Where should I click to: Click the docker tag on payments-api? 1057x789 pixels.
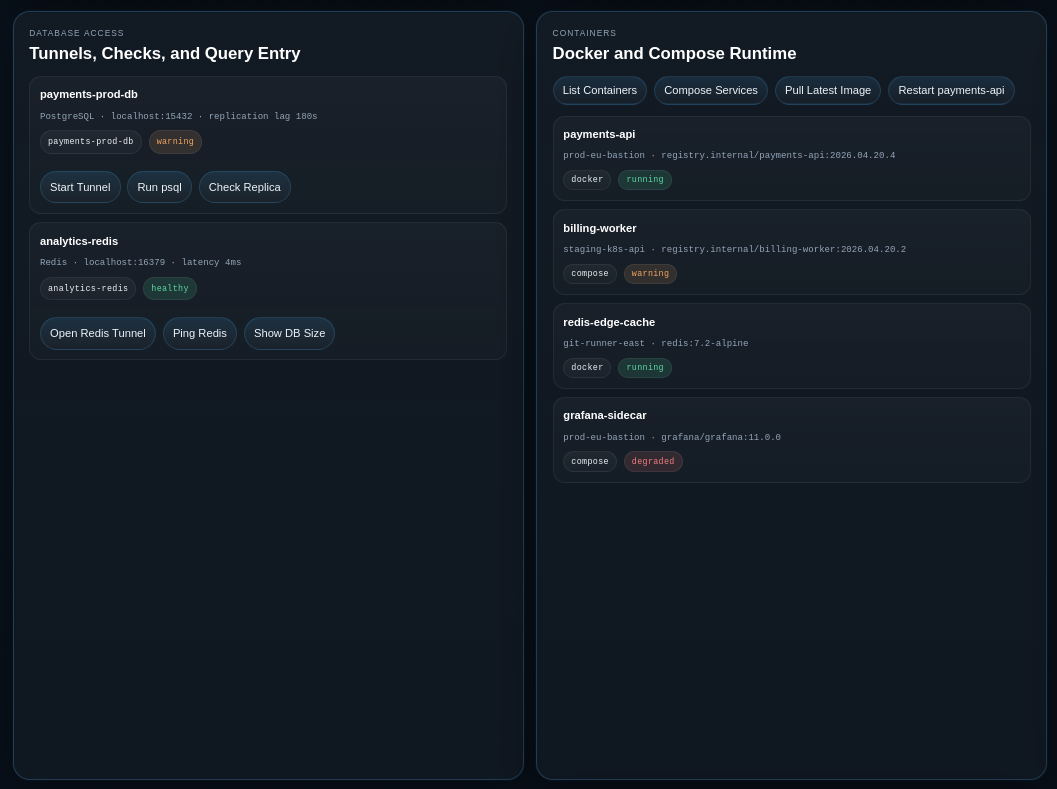click(x=586, y=180)
